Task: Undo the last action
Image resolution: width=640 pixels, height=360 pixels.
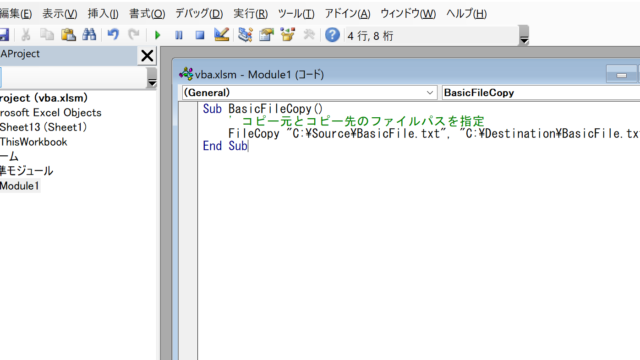Action: coord(113,35)
